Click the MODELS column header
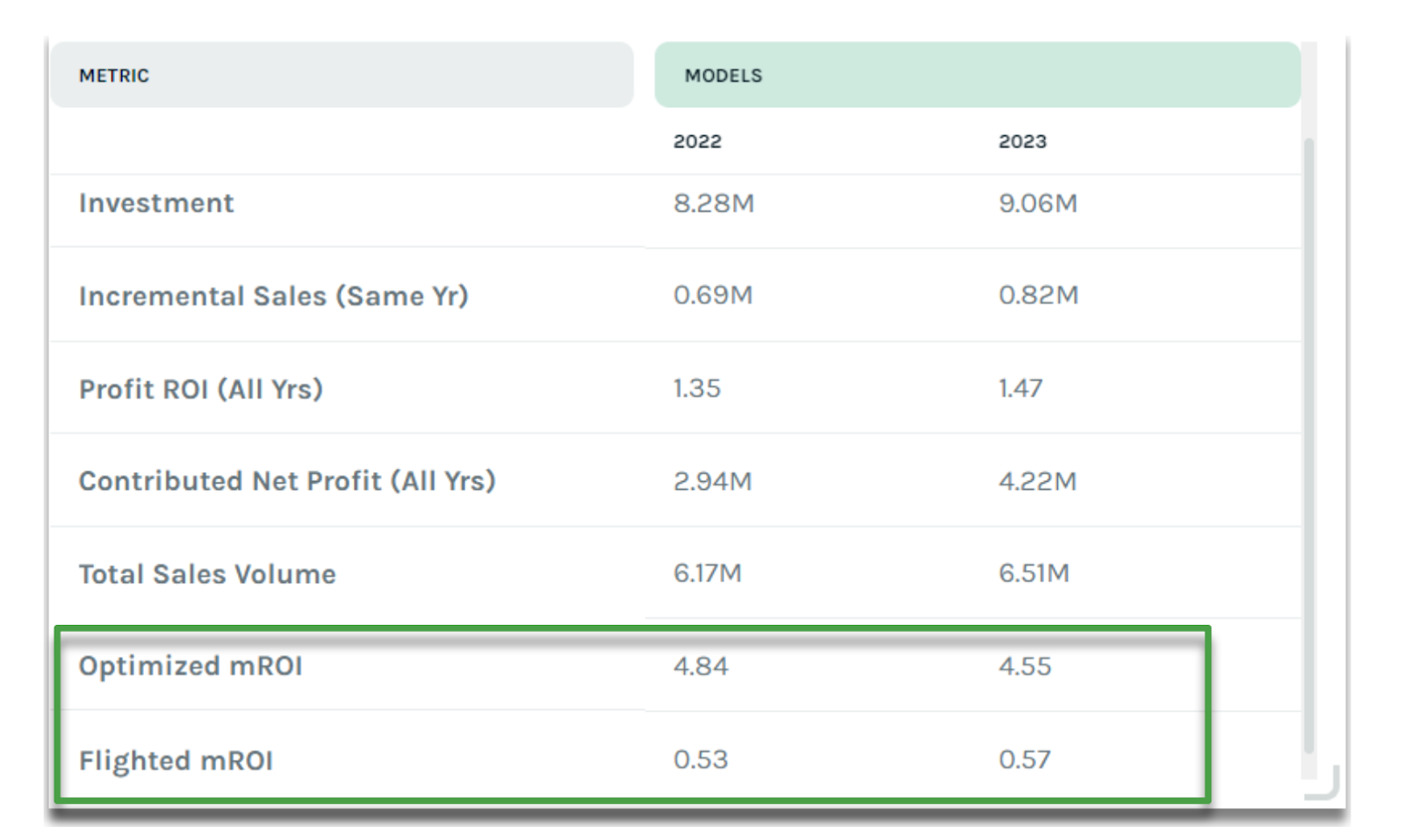This screenshot has width=1405, height=840. click(977, 75)
